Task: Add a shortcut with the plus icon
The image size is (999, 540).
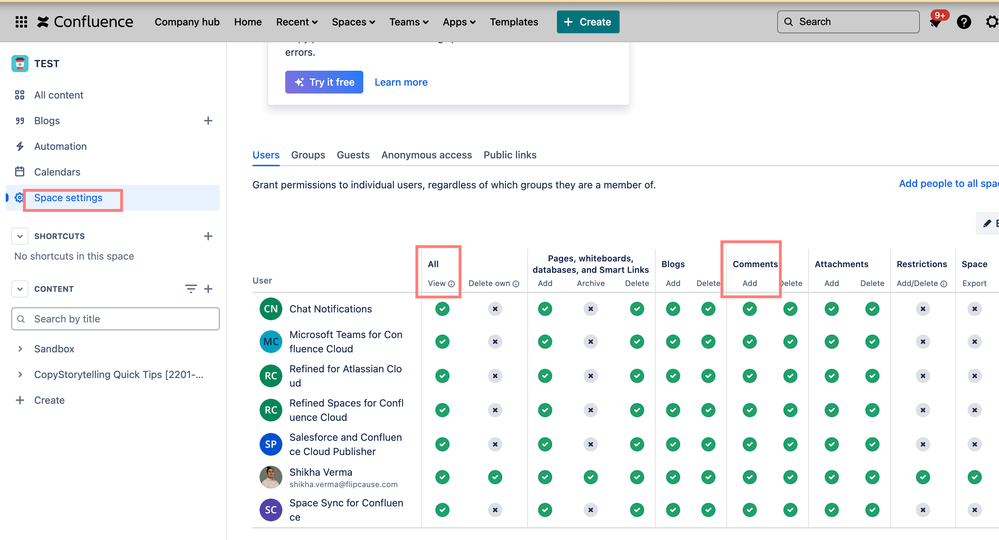Action: [x=208, y=236]
